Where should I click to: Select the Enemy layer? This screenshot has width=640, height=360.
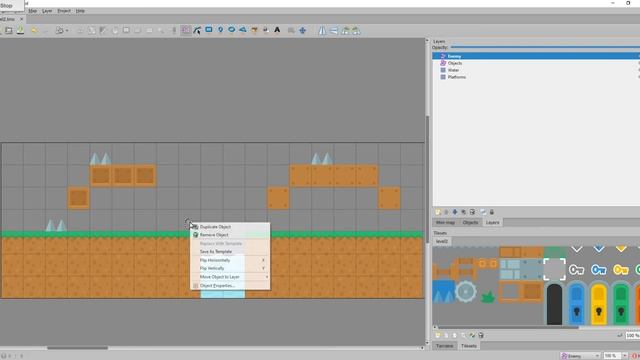click(536, 56)
